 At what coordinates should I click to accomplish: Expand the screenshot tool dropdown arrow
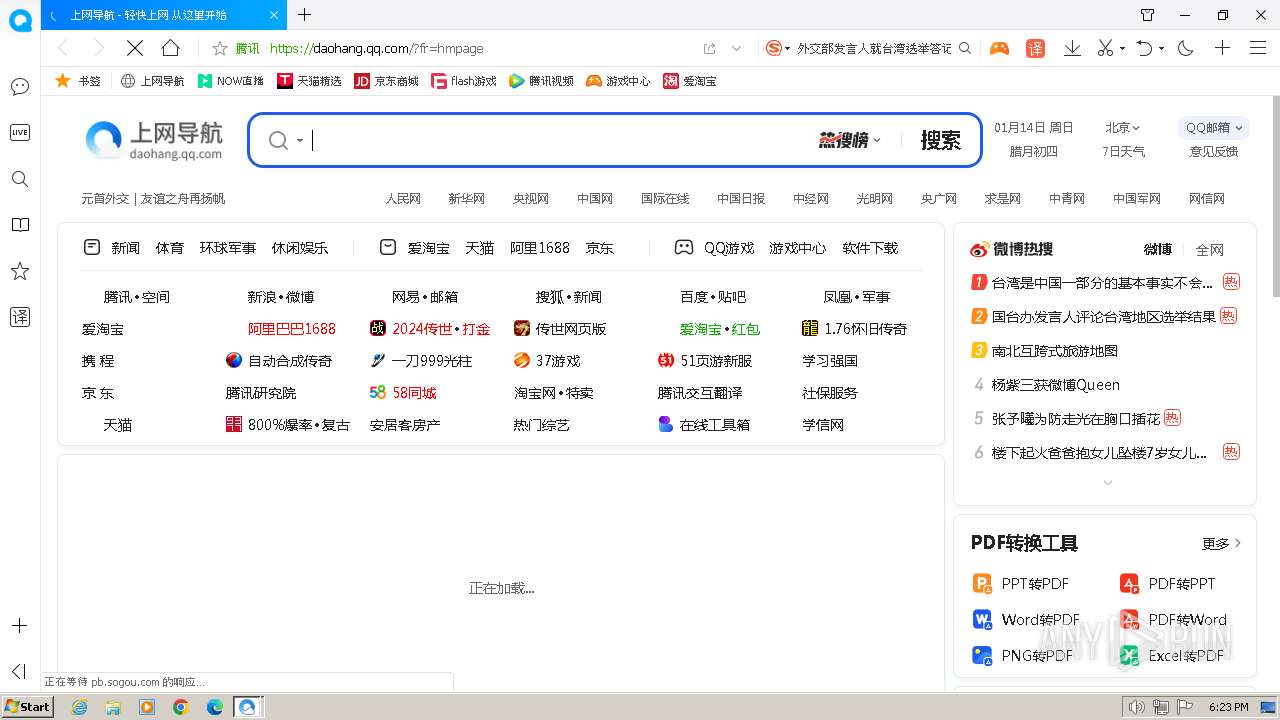pos(1122,49)
